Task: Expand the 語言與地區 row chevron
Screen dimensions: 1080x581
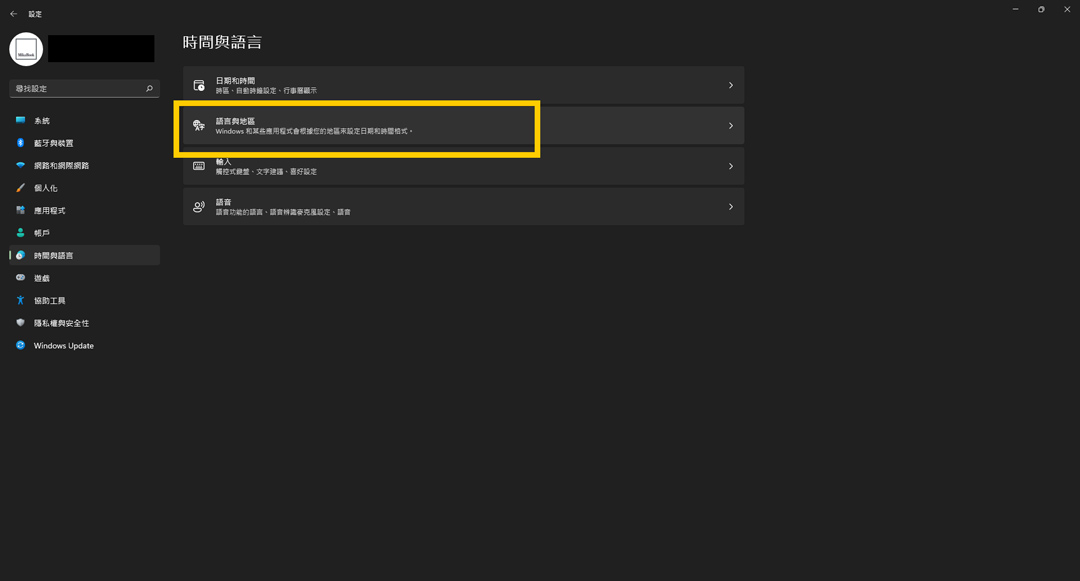Action: pos(731,126)
